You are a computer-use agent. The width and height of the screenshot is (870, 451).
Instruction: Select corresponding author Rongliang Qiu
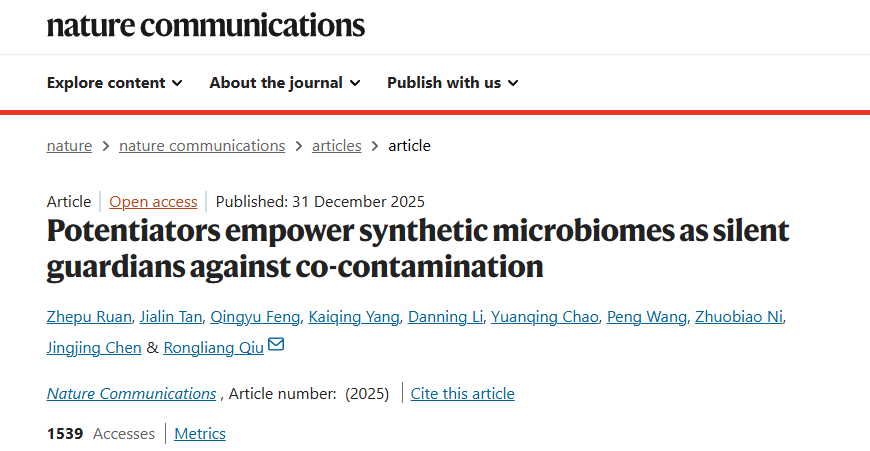pyautogui.click(x=213, y=348)
